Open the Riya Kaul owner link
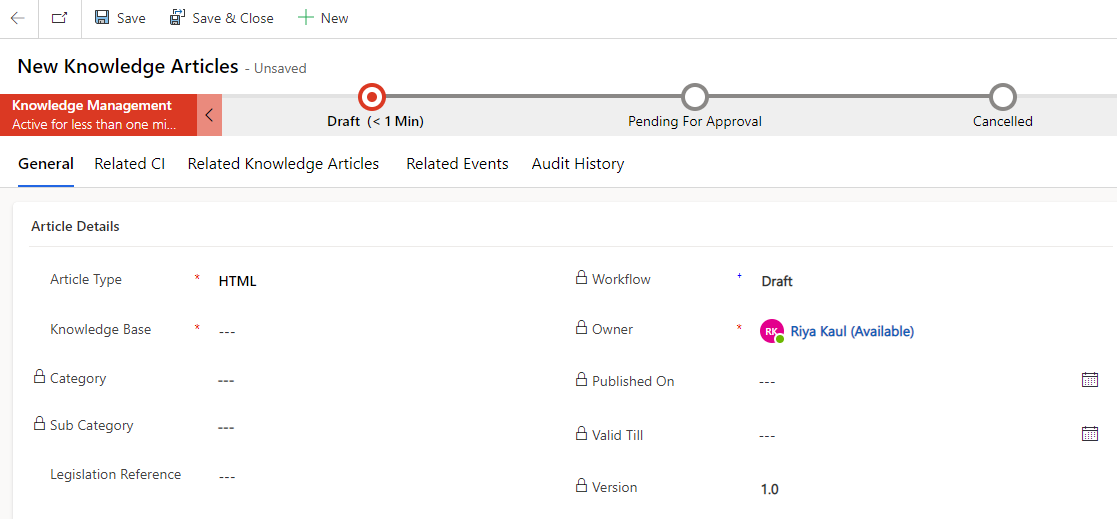1117x519 pixels. tap(852, 331)
